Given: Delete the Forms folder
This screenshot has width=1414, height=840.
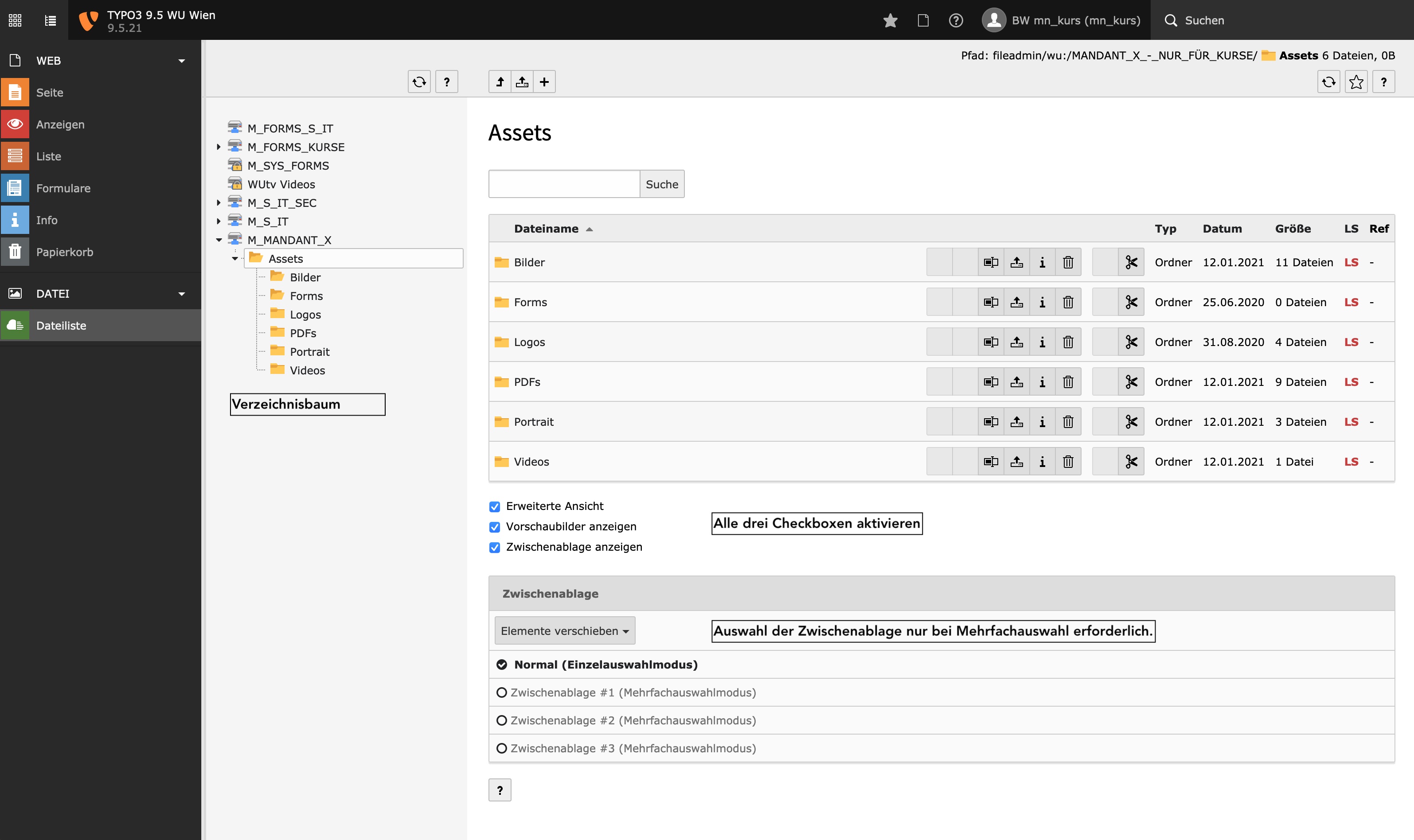Looking at the screenshot, I should pyautogui.click(x=1068, y=302).
